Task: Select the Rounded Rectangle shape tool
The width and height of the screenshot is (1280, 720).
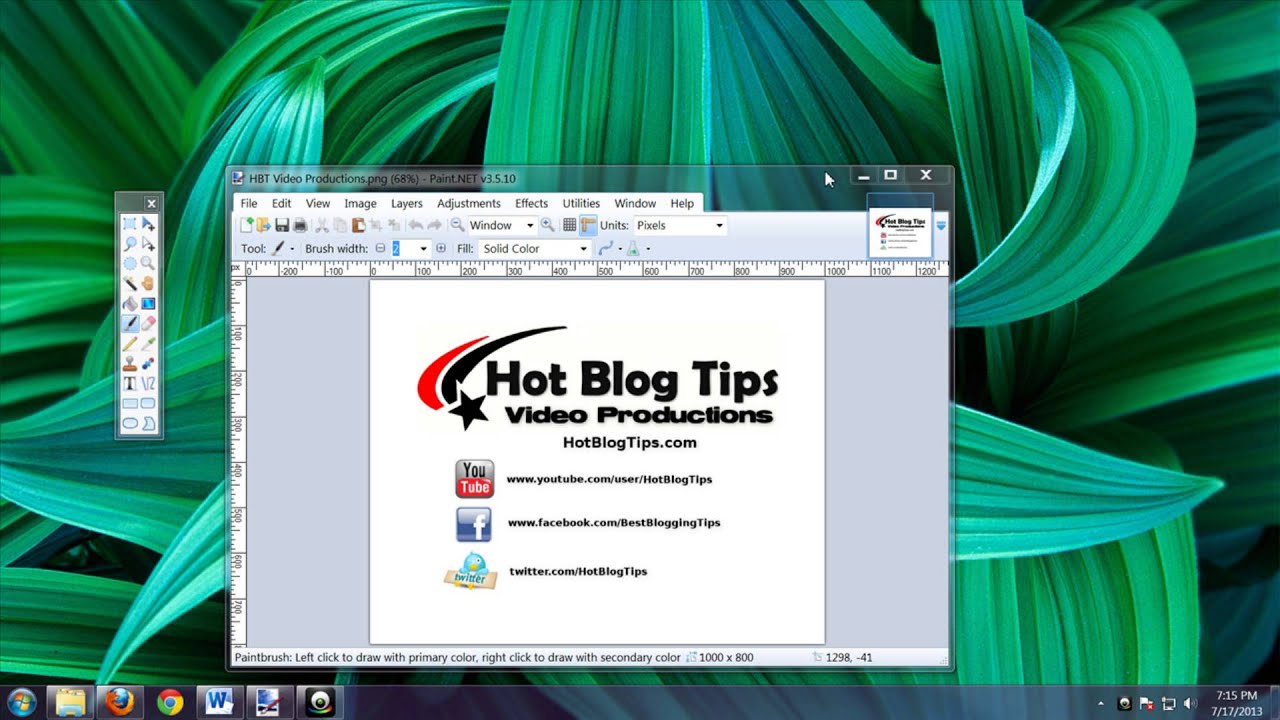Action: tap(148, 404)
